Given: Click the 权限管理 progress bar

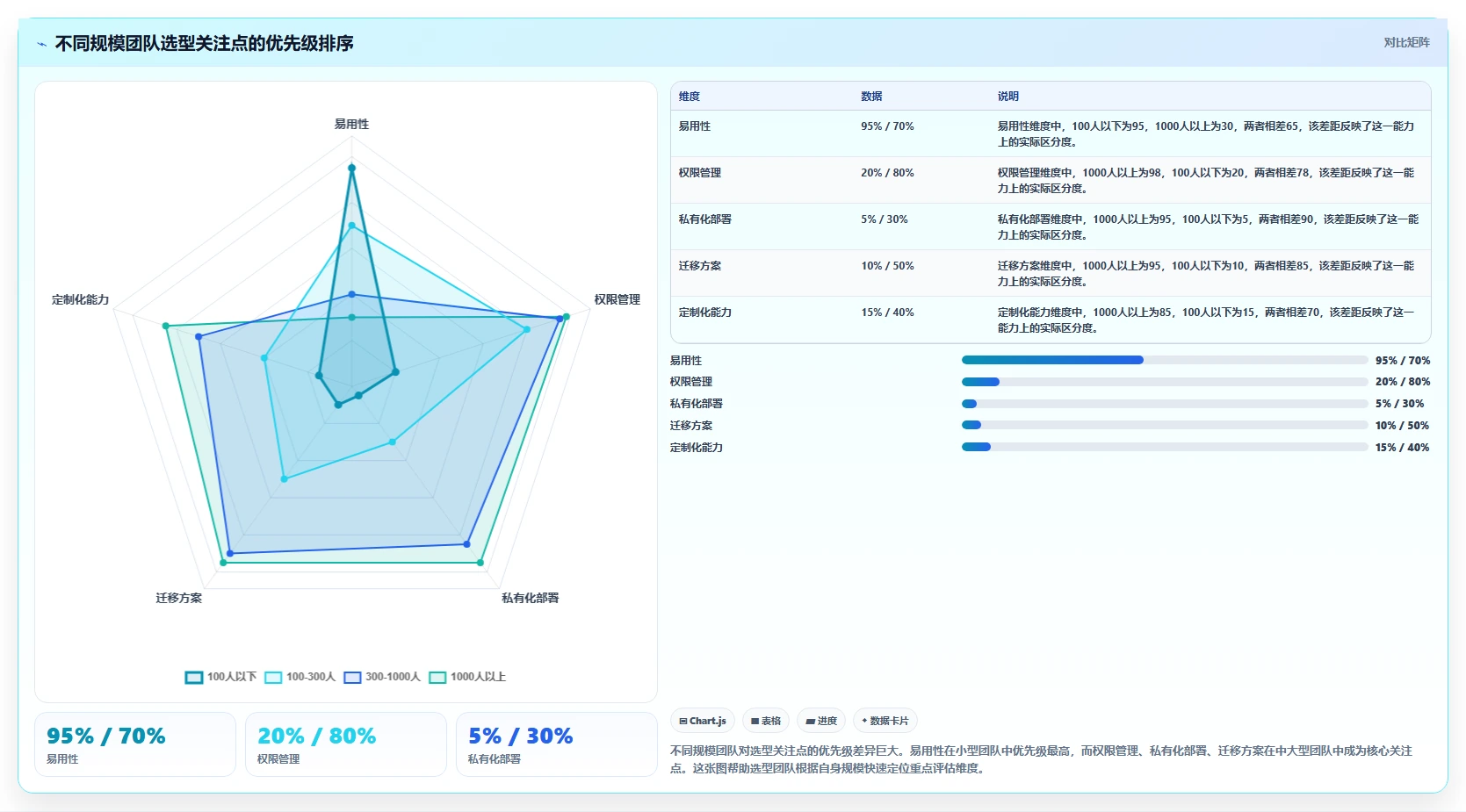Looking at the screenshot, I should pyautogui.click(x=1165, y=382).
